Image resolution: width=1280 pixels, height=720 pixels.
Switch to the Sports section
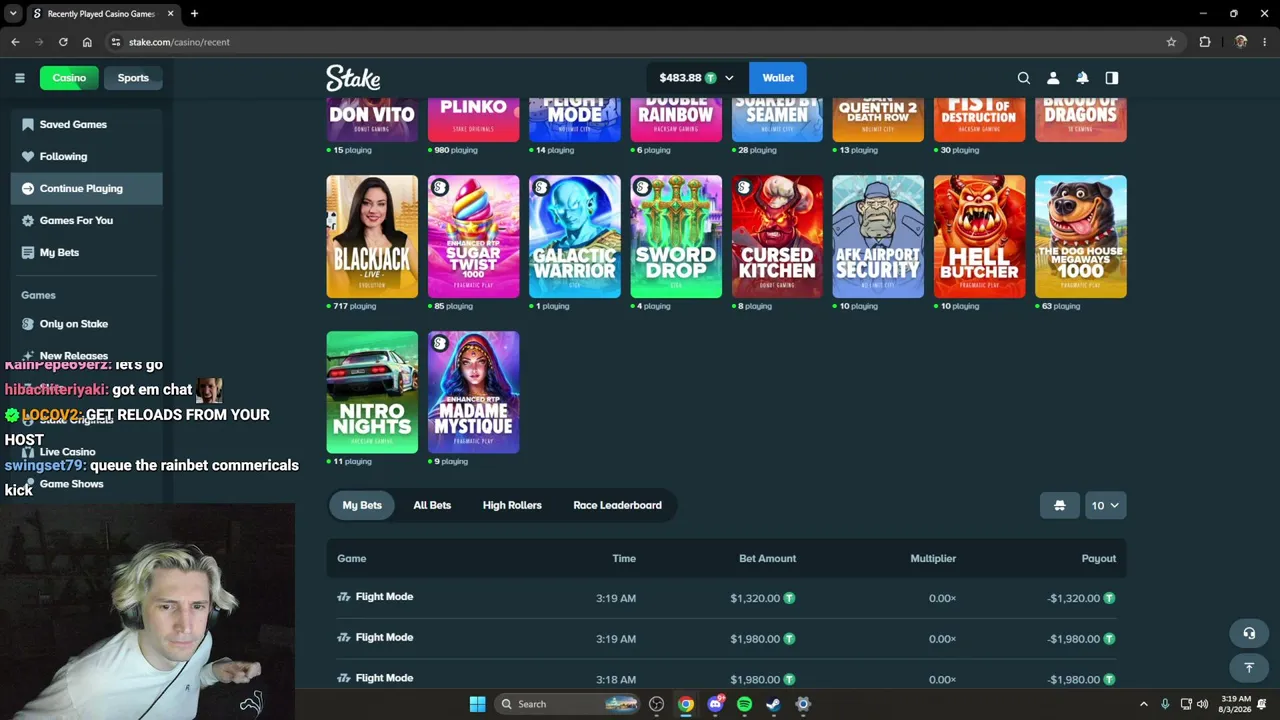click(133, 78)
